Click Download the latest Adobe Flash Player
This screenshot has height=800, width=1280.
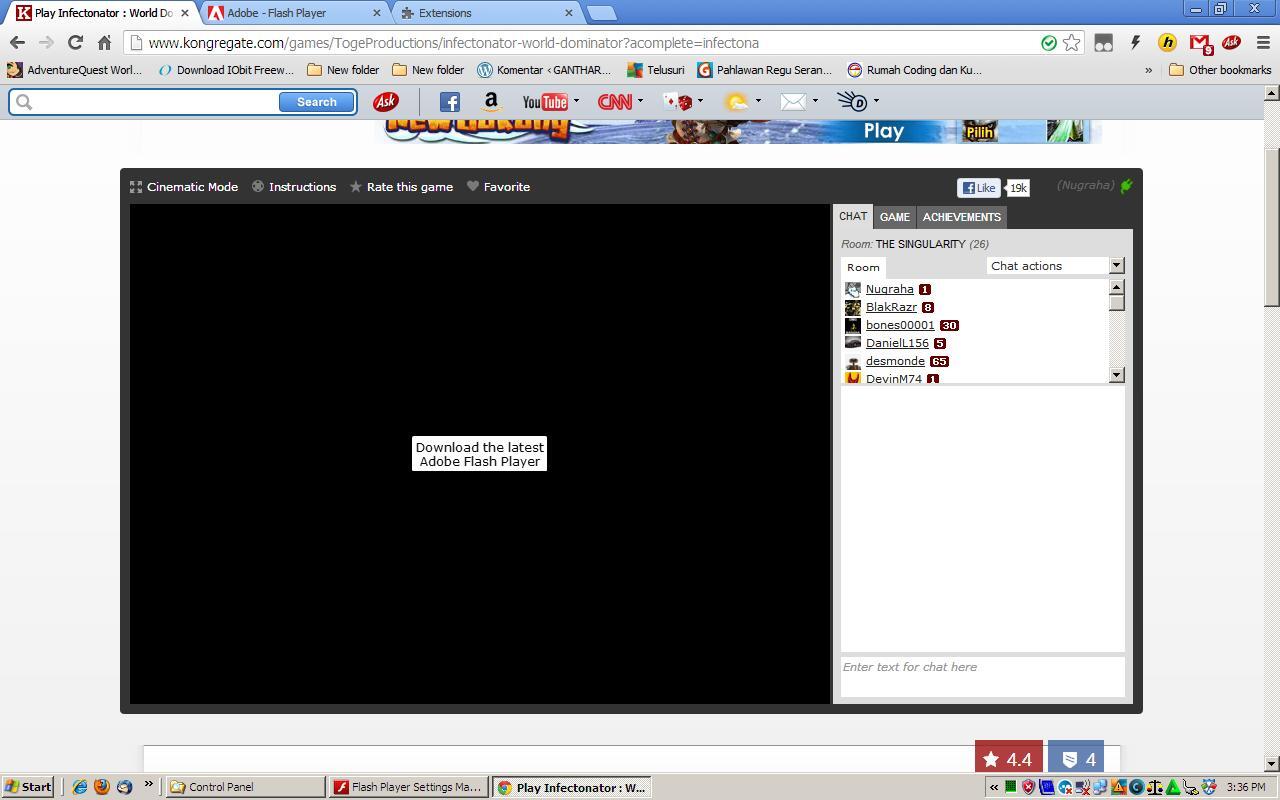[479, 454]
